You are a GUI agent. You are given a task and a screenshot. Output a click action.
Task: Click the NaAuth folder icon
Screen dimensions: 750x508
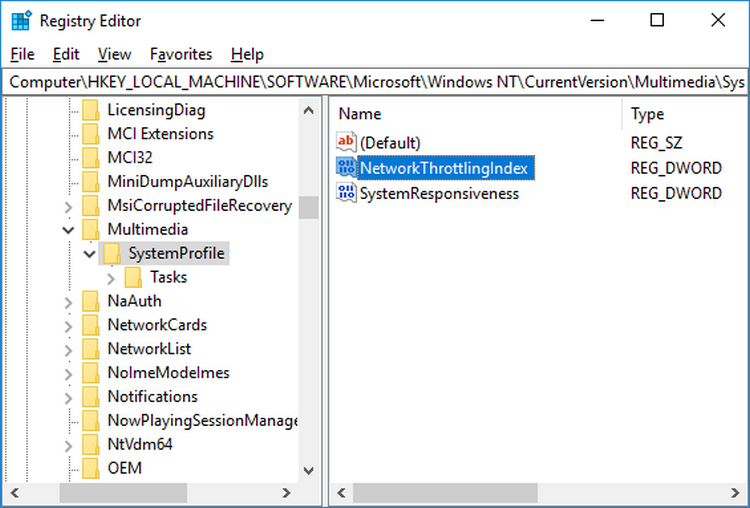pos(91,301)
